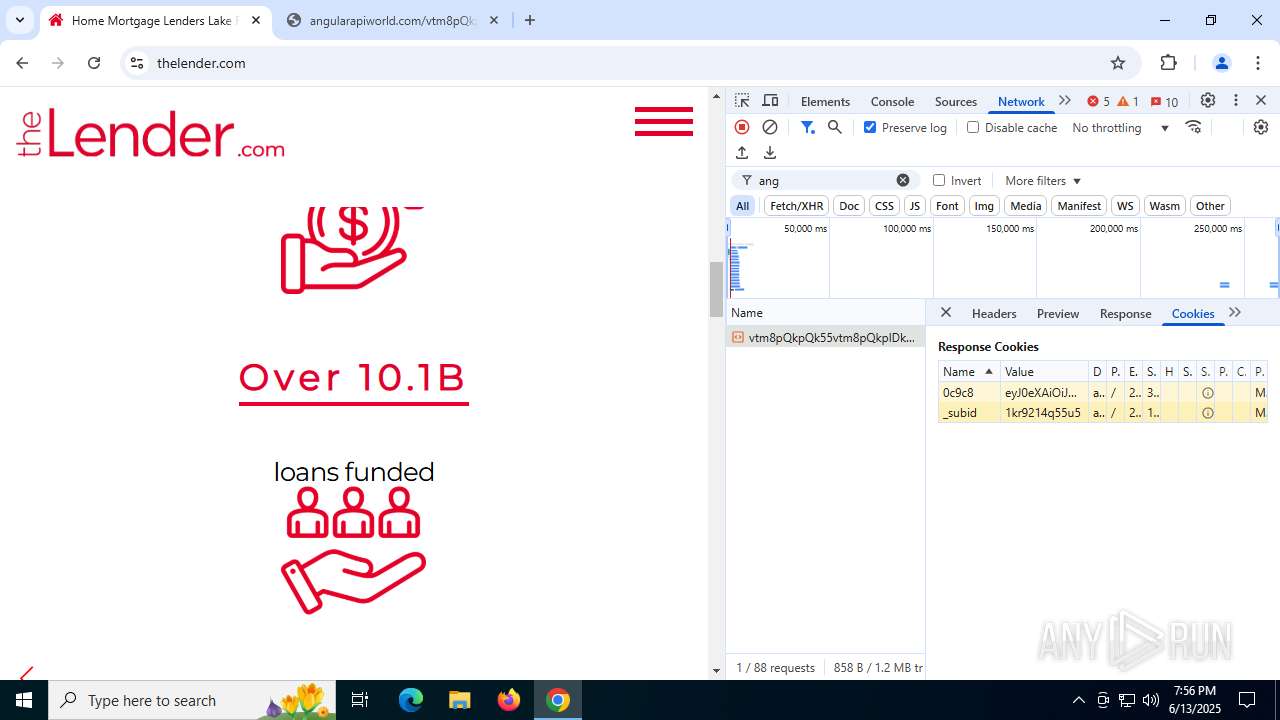Show more DevTools panels chevron
Image resolution: width=1280 pixels, height=720 pixels.
tap(1065, 101)
